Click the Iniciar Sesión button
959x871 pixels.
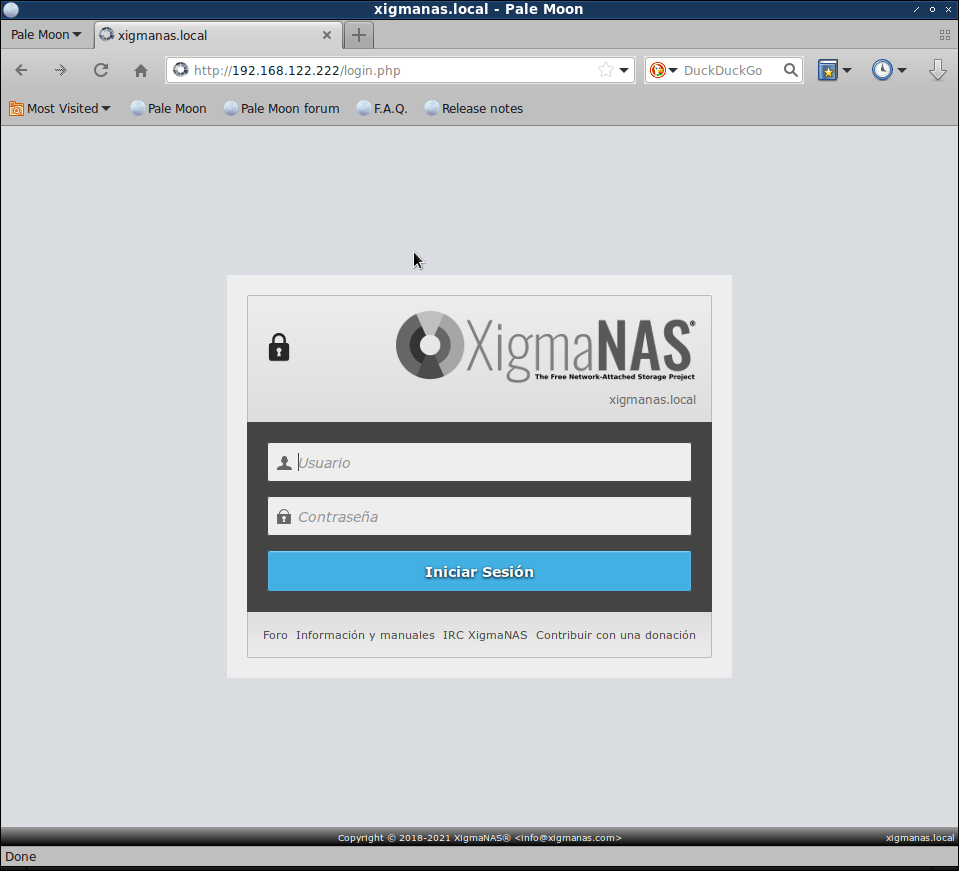[480, 571]
